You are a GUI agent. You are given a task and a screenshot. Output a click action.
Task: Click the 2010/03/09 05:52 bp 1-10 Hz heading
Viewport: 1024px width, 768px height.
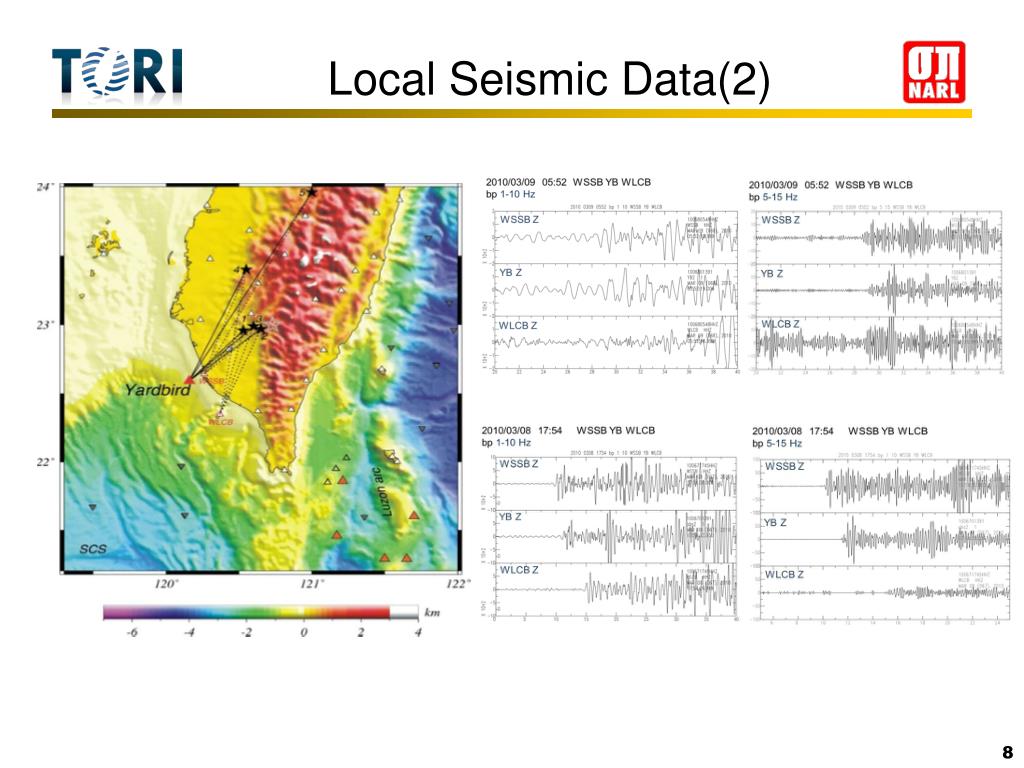(x=568, y=188)
